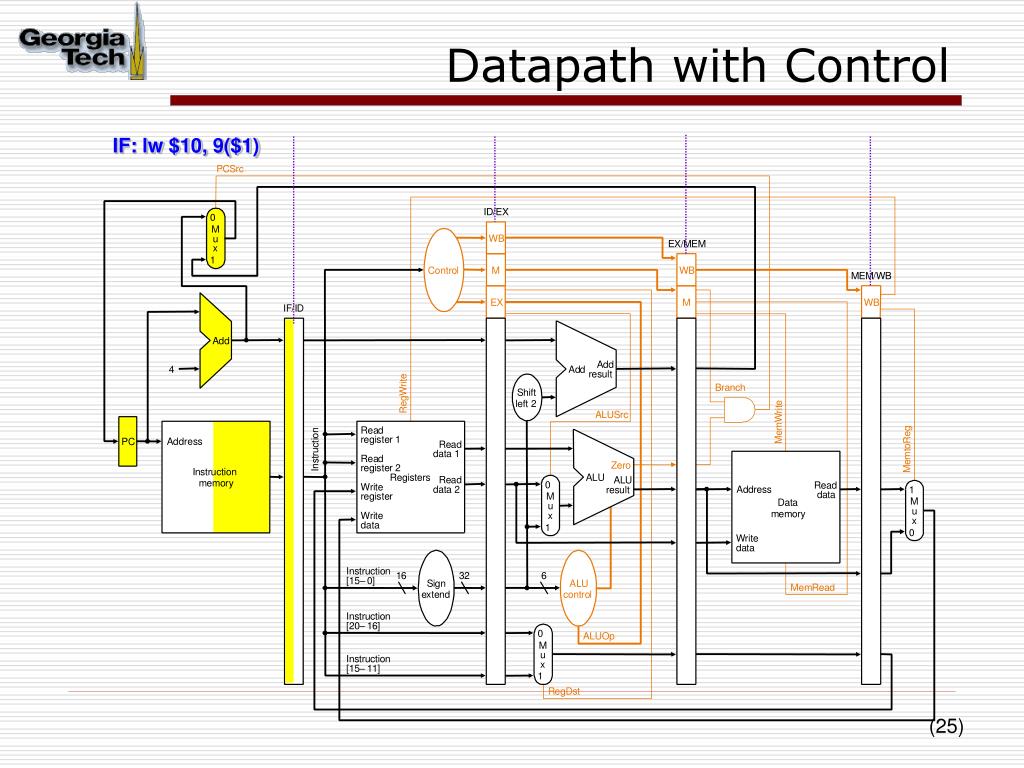Click 'Address' port of Data memory
This screenshot has width=1024, height=768.
click(x=754, y=489)
